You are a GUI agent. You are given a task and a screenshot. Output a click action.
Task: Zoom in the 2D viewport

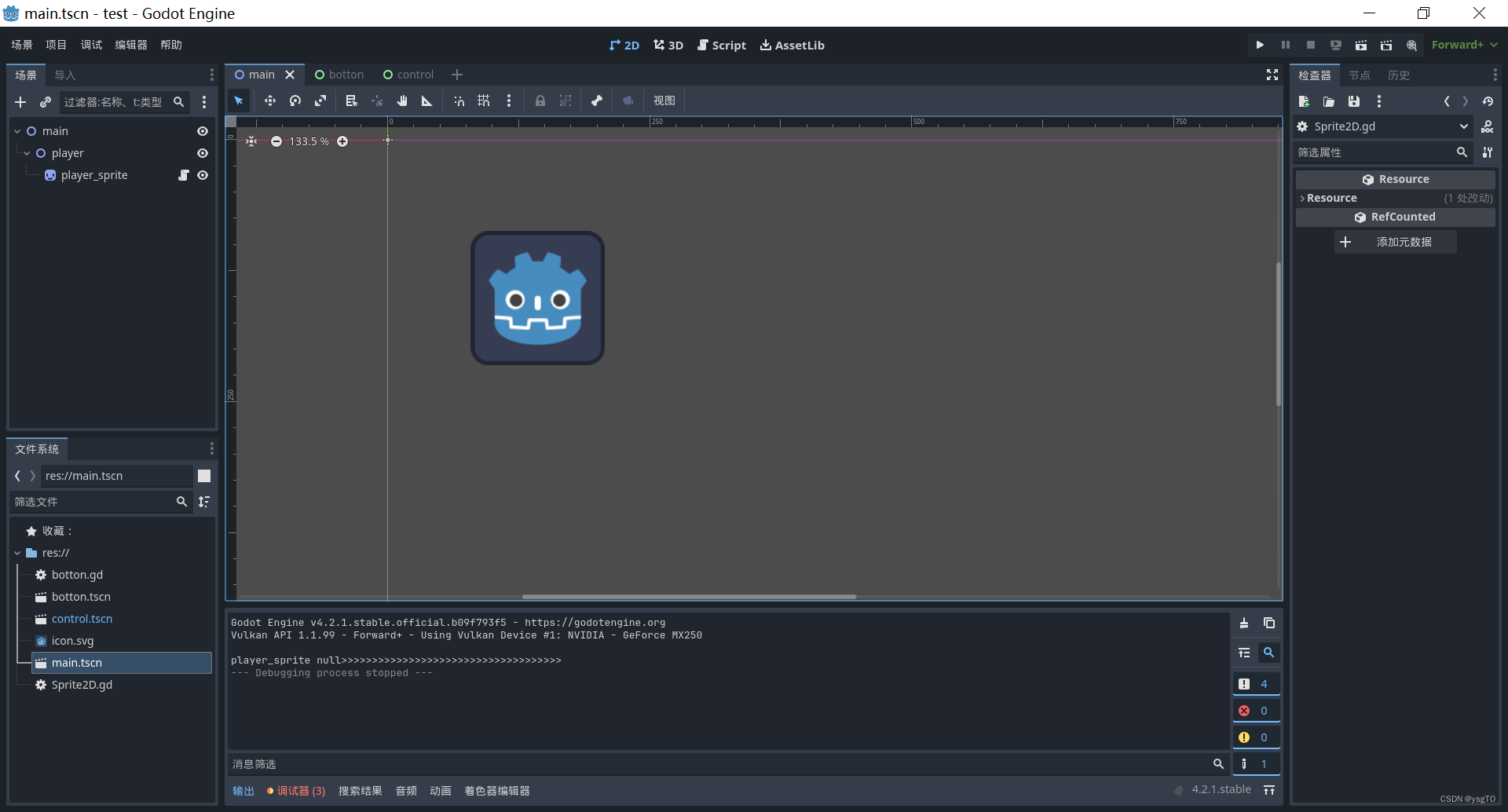pyautogui.click(x=342, y=141)
